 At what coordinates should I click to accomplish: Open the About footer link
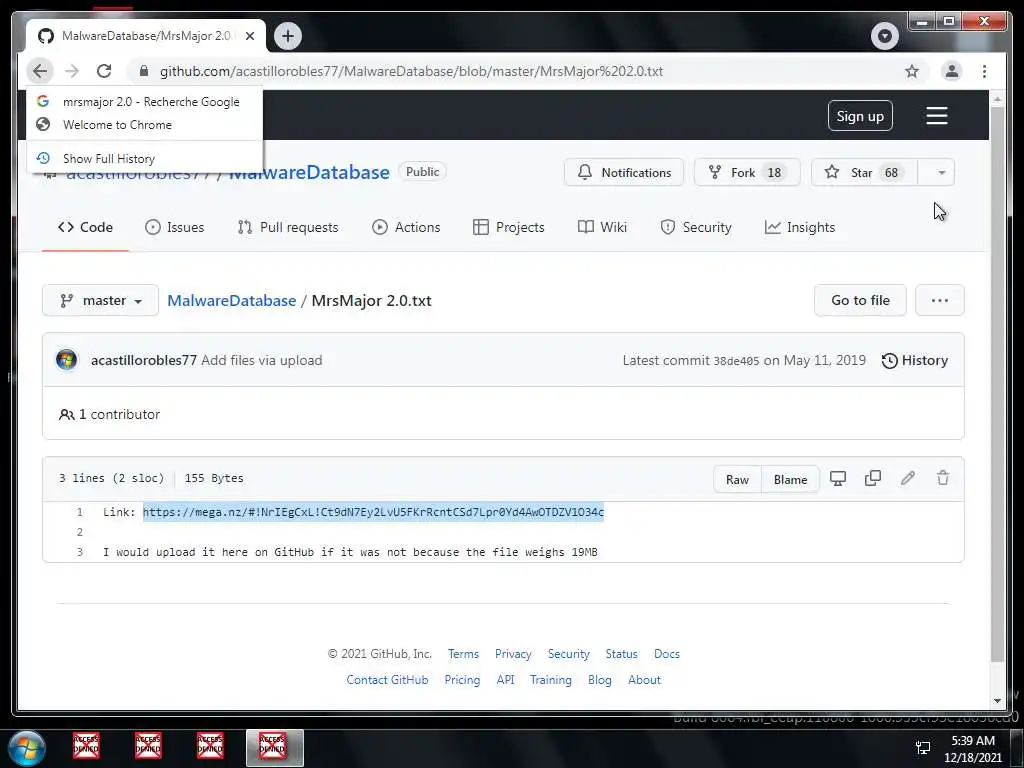point(644,680)
